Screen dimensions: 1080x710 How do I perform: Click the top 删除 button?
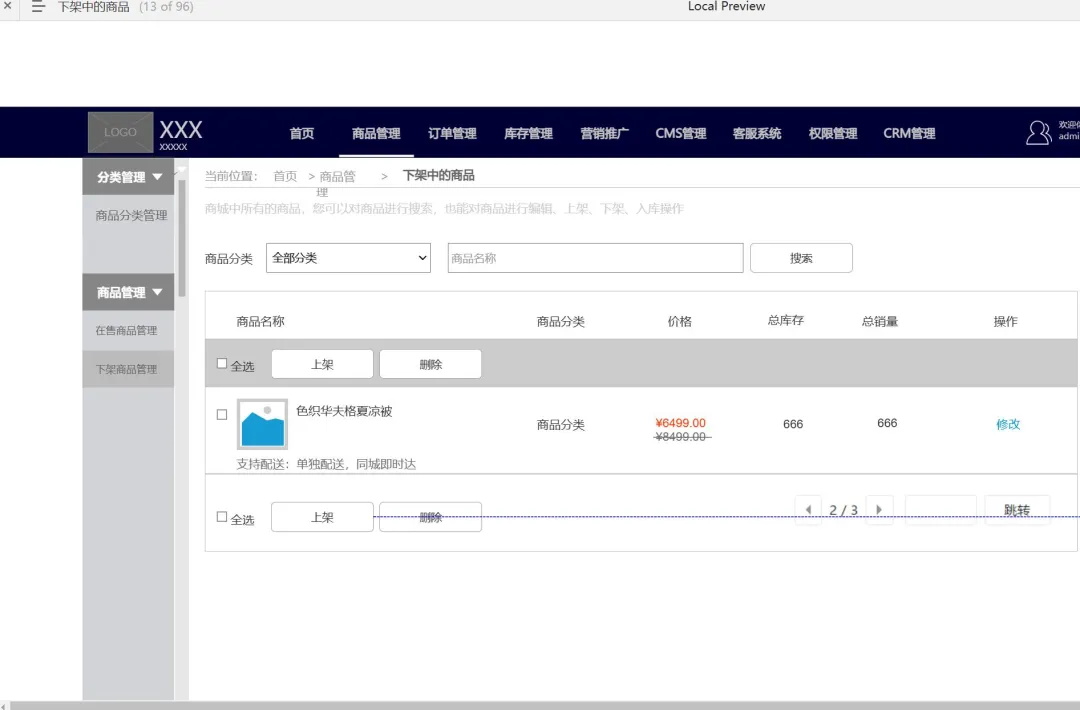click(x=430, y=364)
